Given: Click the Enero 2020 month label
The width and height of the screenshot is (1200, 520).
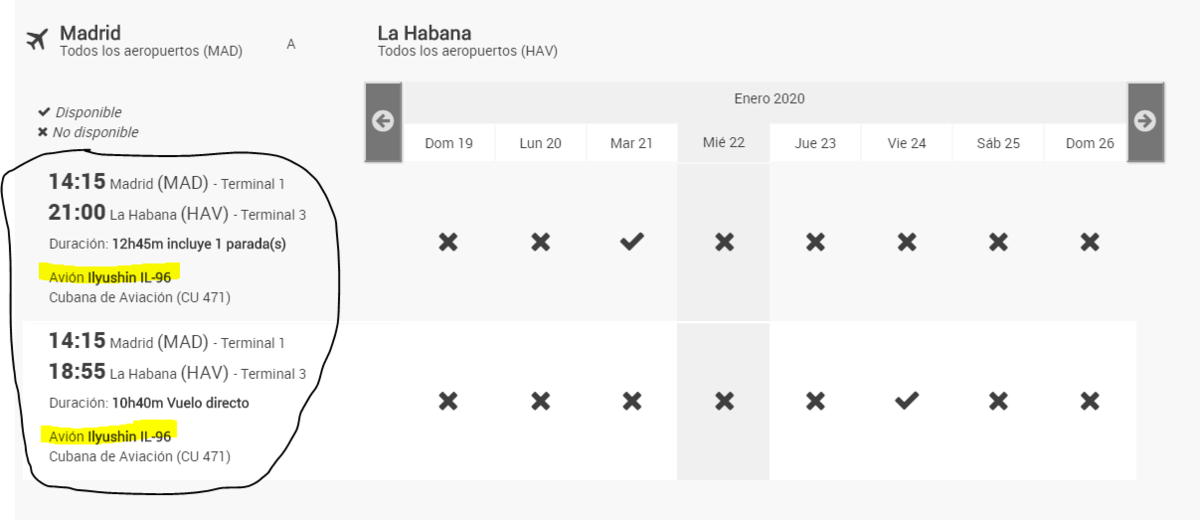Looking at the screenshot, I should [769, 99].
